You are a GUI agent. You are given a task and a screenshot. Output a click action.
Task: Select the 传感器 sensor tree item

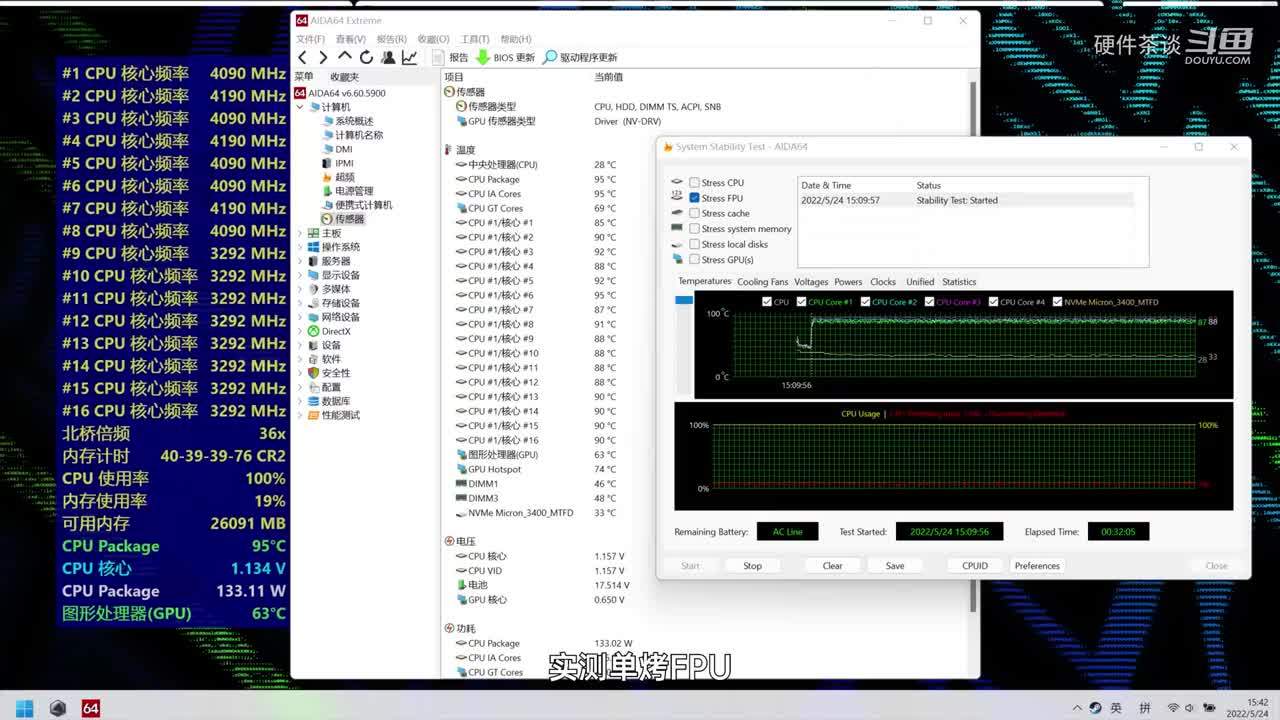pyautogui.click(x=343, y=219)
